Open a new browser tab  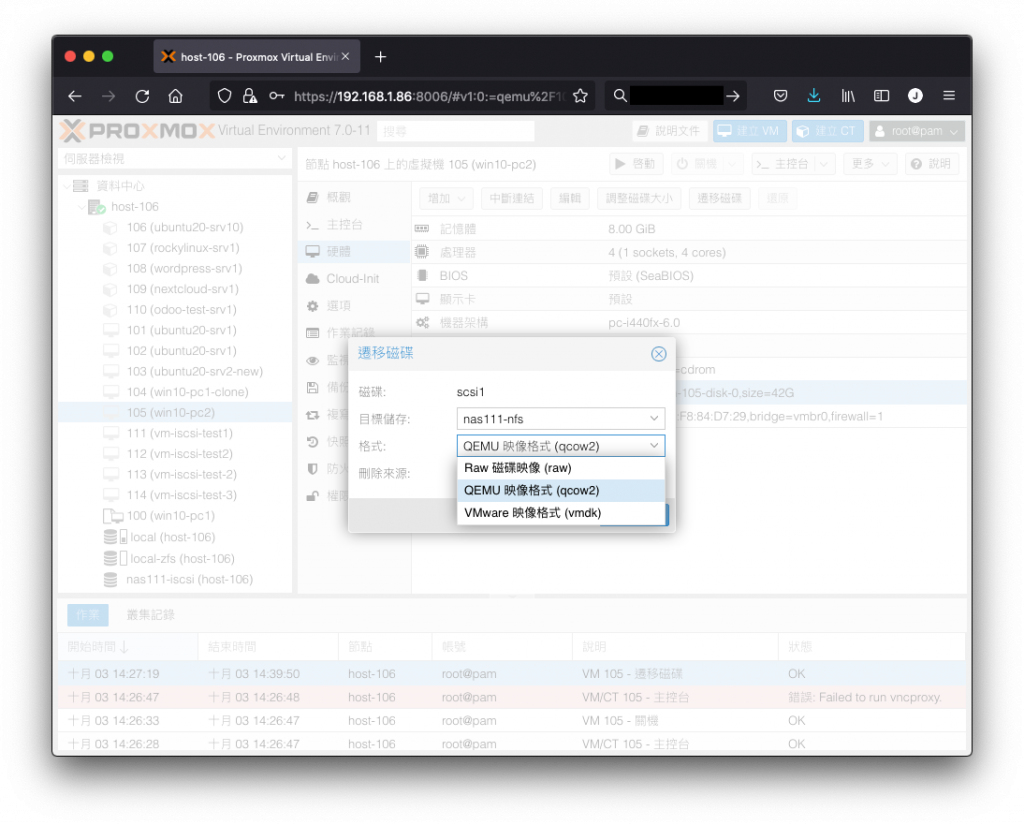380,57
